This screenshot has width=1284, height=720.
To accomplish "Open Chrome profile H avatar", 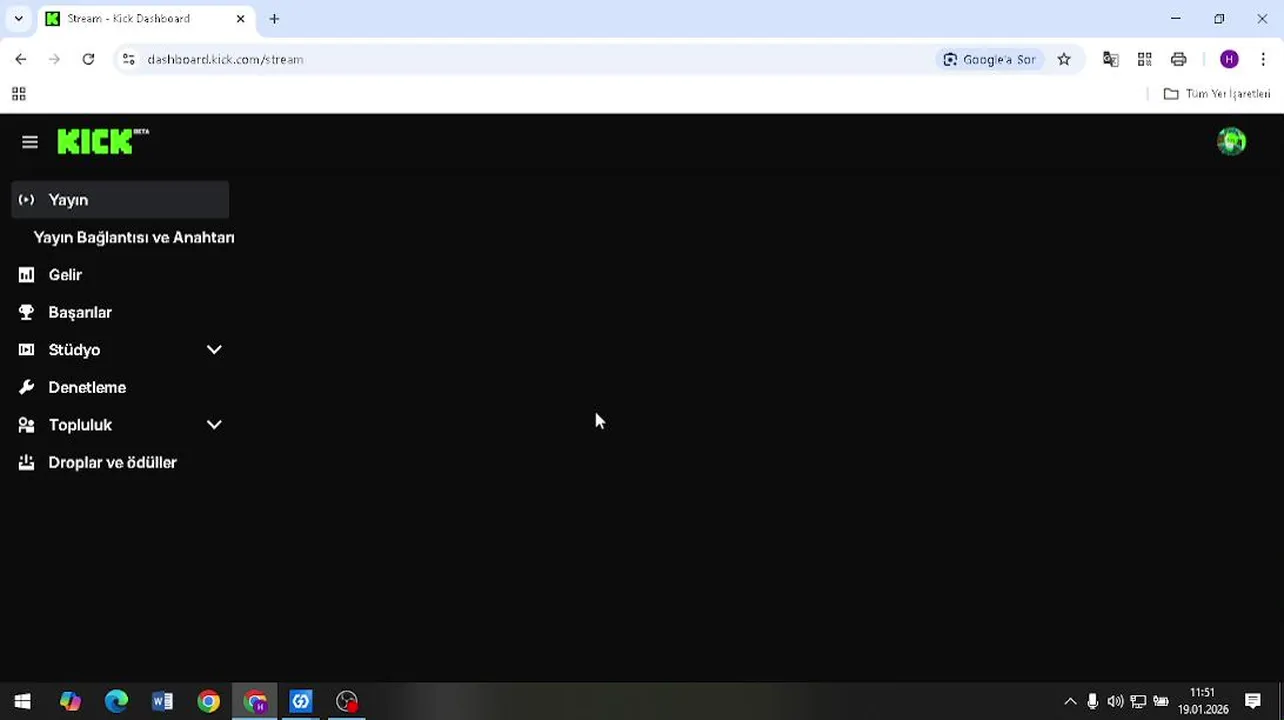I will 1229,59.
